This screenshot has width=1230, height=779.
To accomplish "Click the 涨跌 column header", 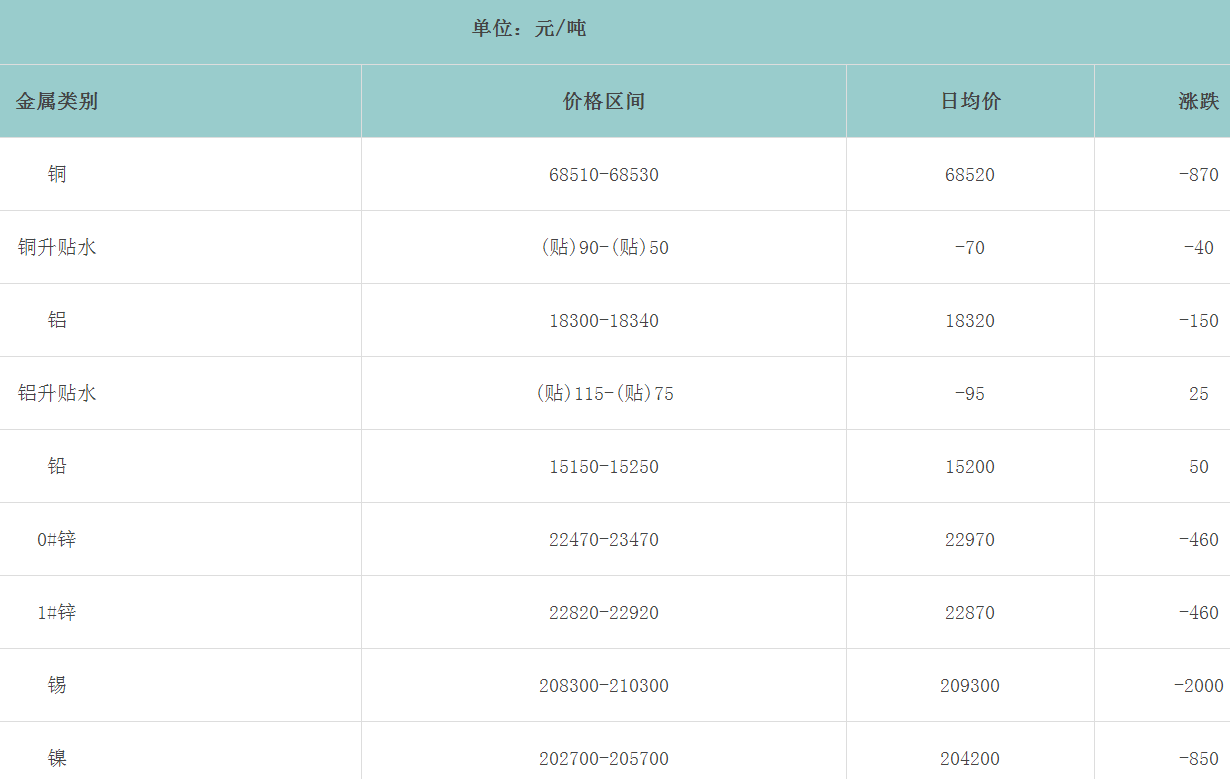I will click(x=1198, y=101).
